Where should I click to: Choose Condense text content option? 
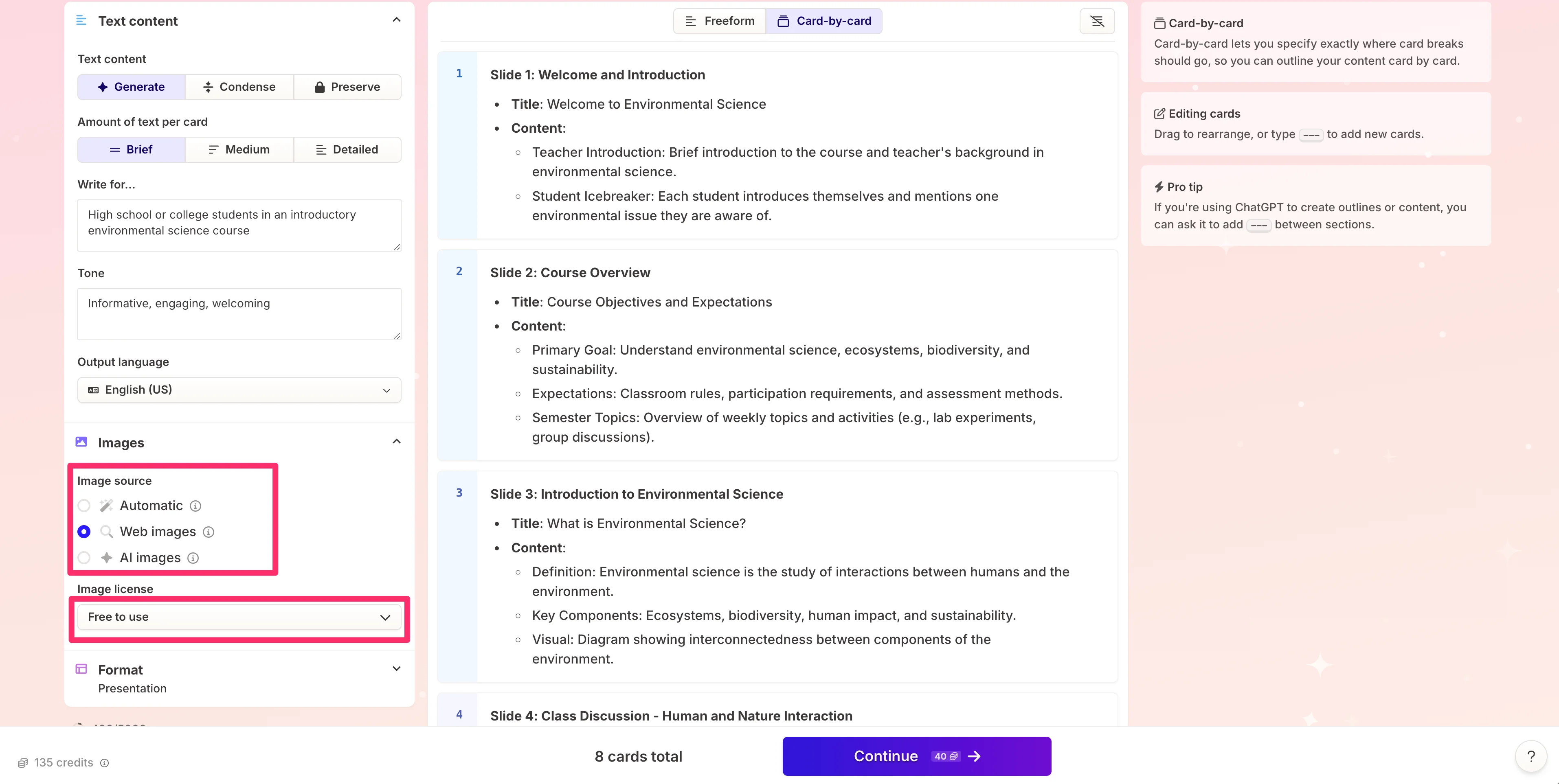click(239, 87)
